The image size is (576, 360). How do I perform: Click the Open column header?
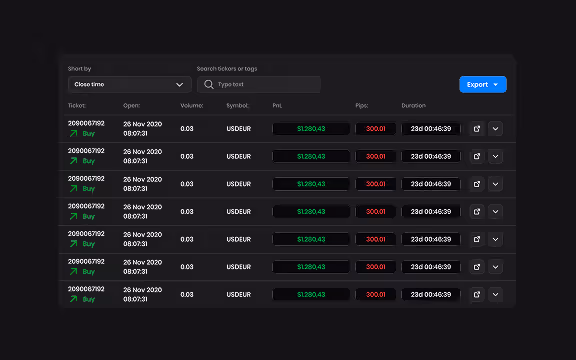click(132, 106)
